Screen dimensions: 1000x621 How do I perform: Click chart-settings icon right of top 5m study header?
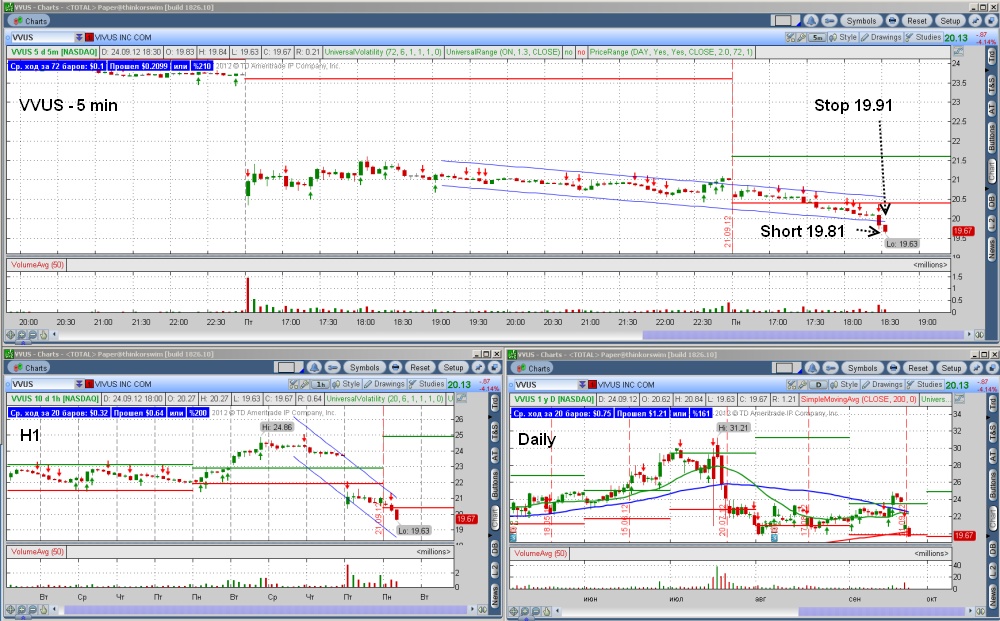959,52
